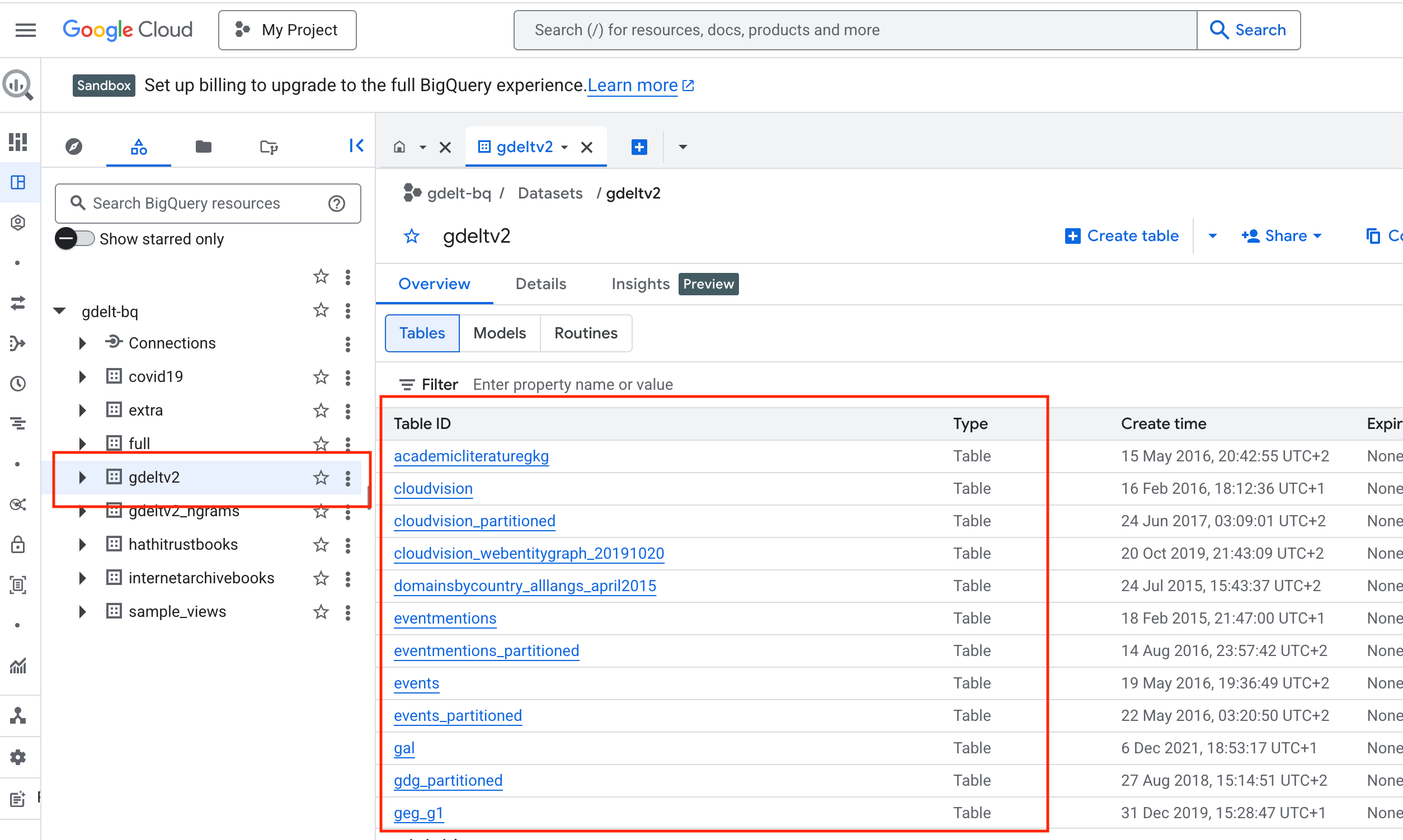Expand the gdeltv2 dataset node
Screen dimensions: 1403x840
tap(82, 478)
